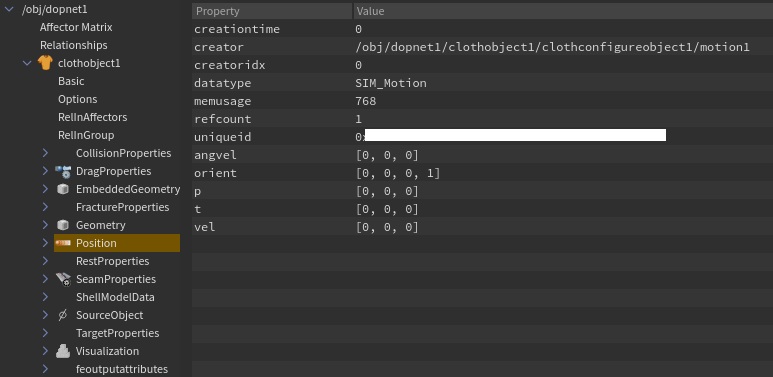Click the SIM_Motion datatype value

tap(390, 83)
